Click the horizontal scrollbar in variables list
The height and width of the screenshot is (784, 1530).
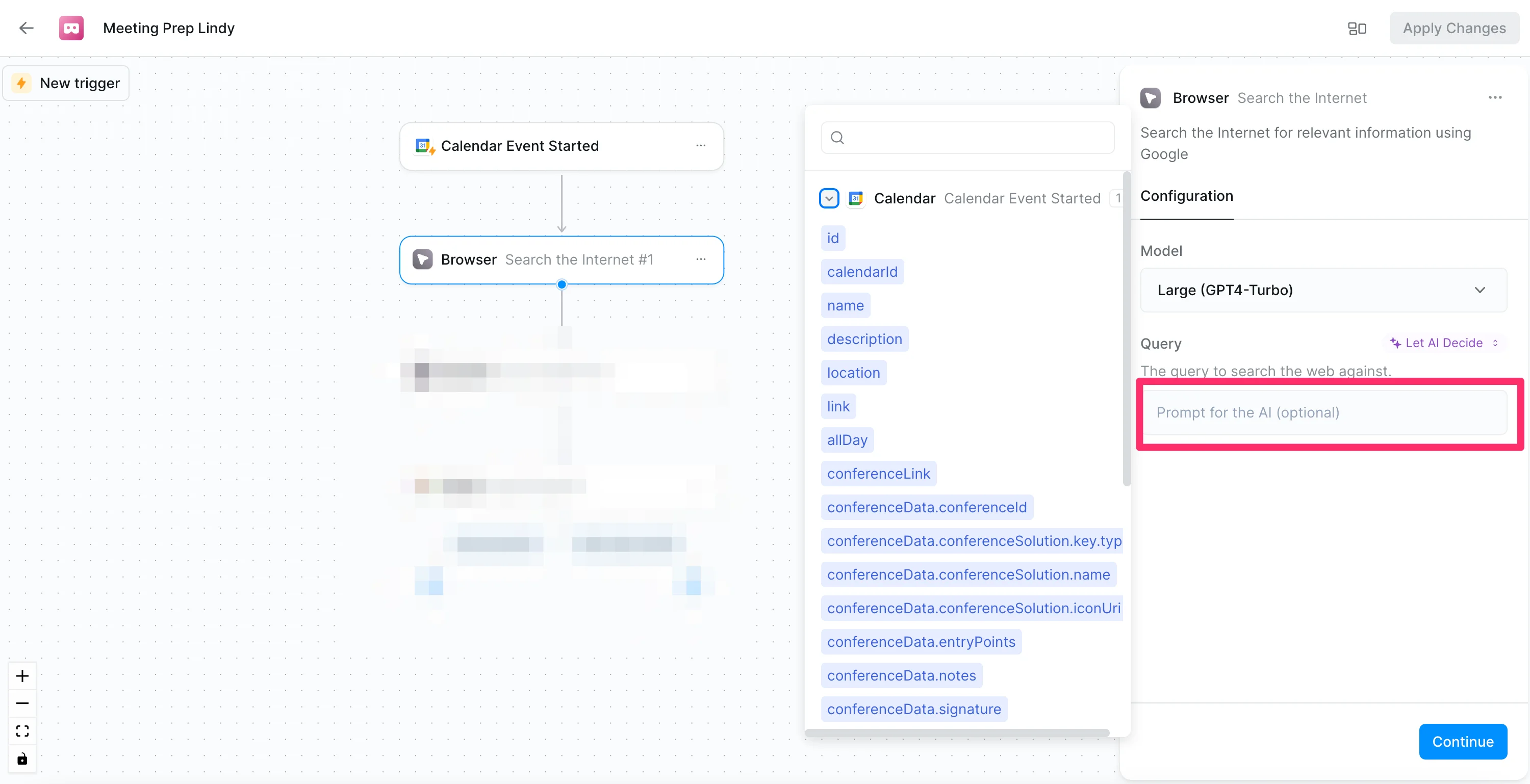[956, 733]
